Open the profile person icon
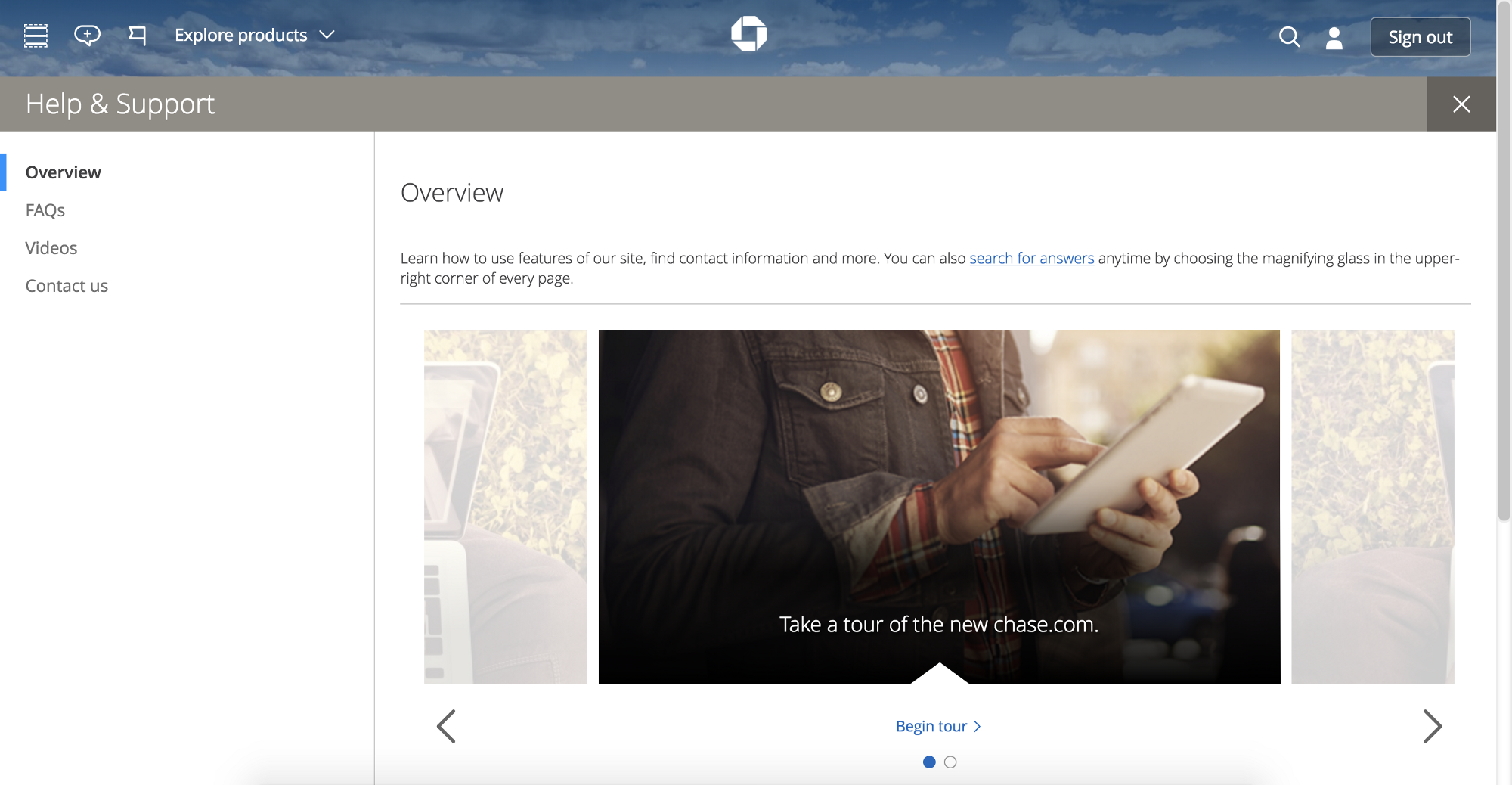The width and height of the screenshot is (1512, 785). (x=1334, y=38)
